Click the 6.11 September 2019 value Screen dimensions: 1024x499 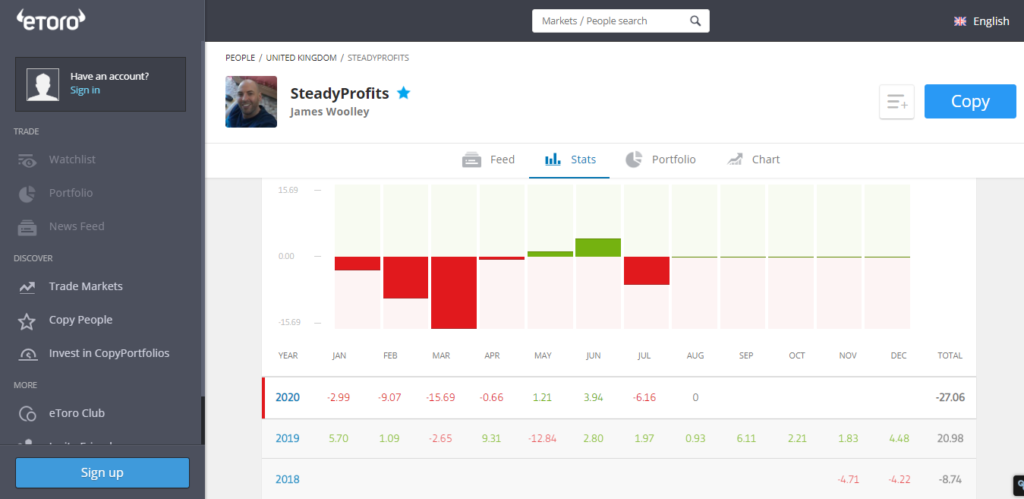[x=746, y=438]
